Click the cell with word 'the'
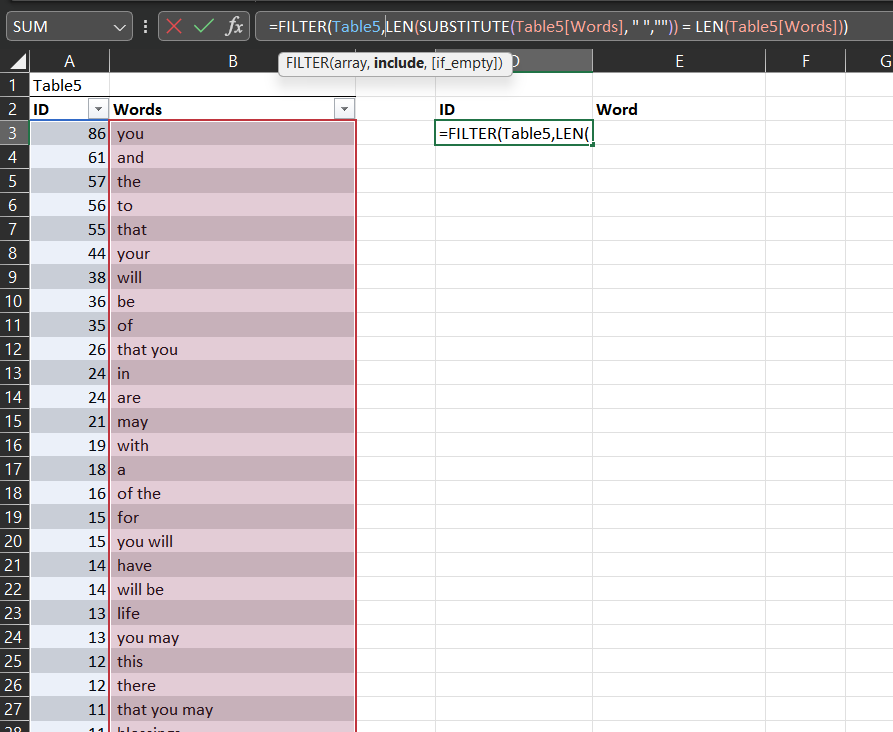This screenshot has height=732, width=893. pos(232,181)
